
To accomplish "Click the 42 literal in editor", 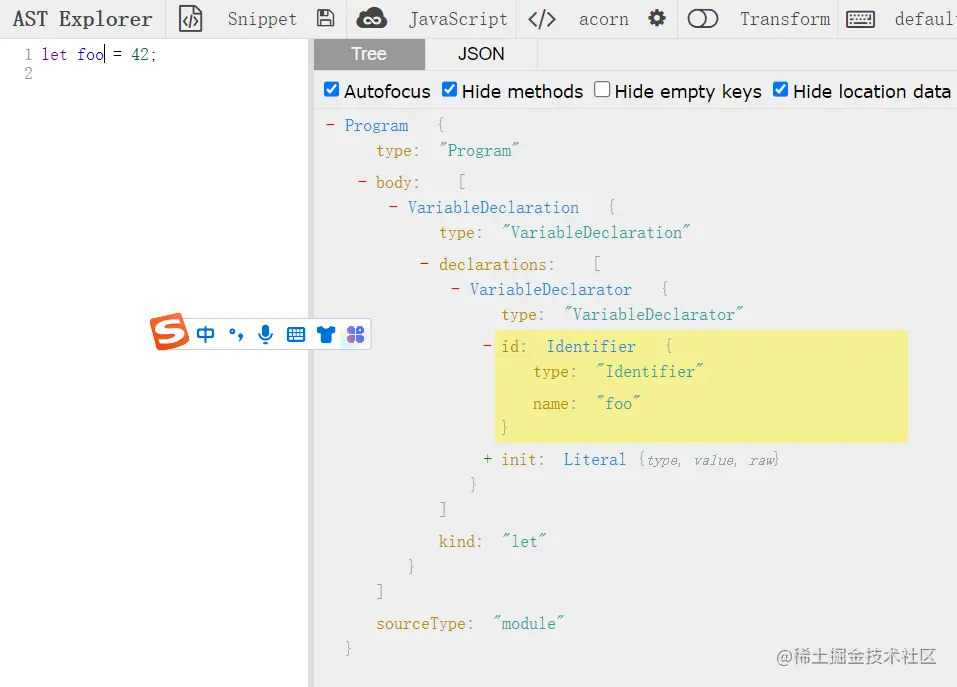I will point(140,54).
